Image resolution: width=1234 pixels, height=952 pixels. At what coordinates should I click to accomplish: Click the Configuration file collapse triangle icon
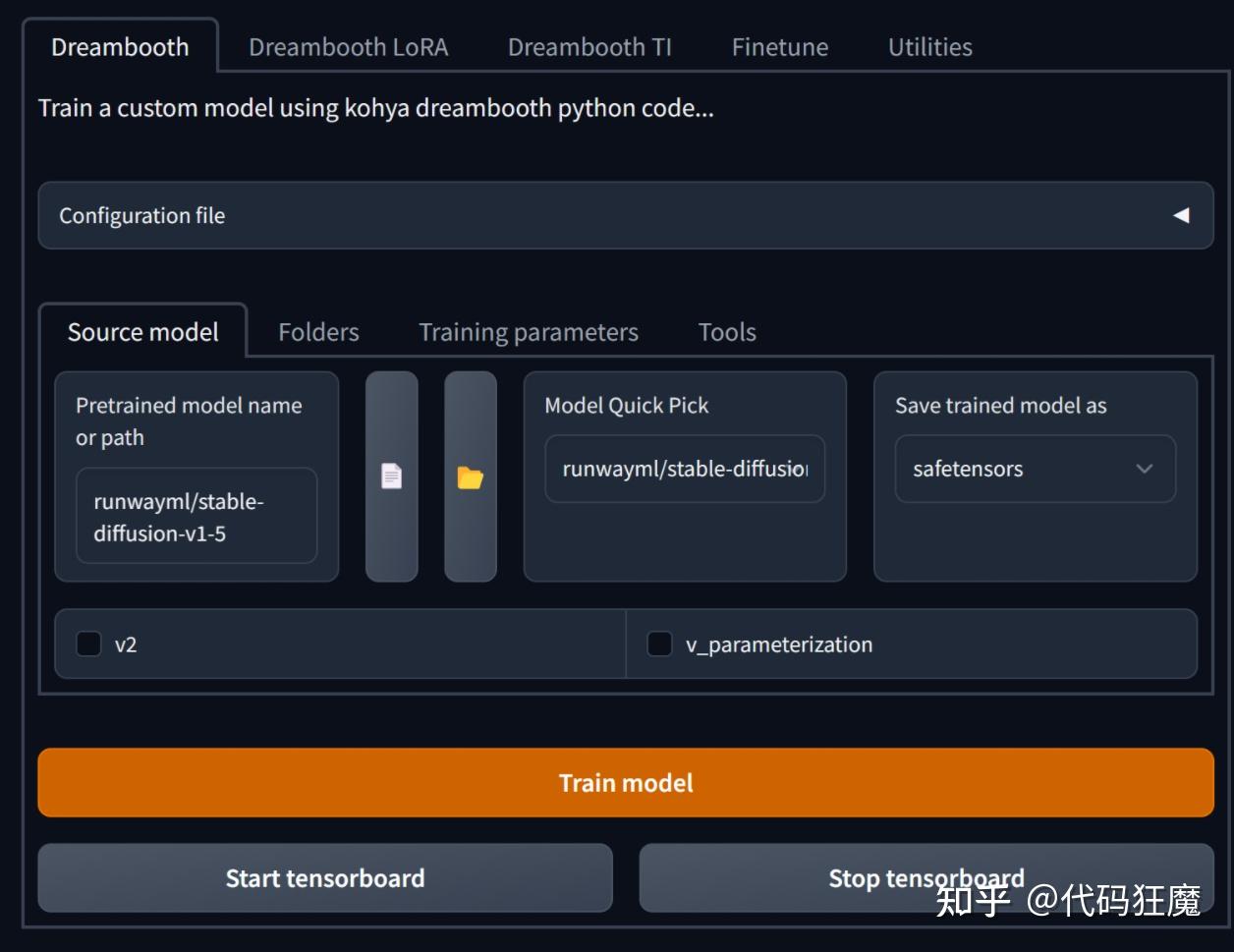point(1181,215)
